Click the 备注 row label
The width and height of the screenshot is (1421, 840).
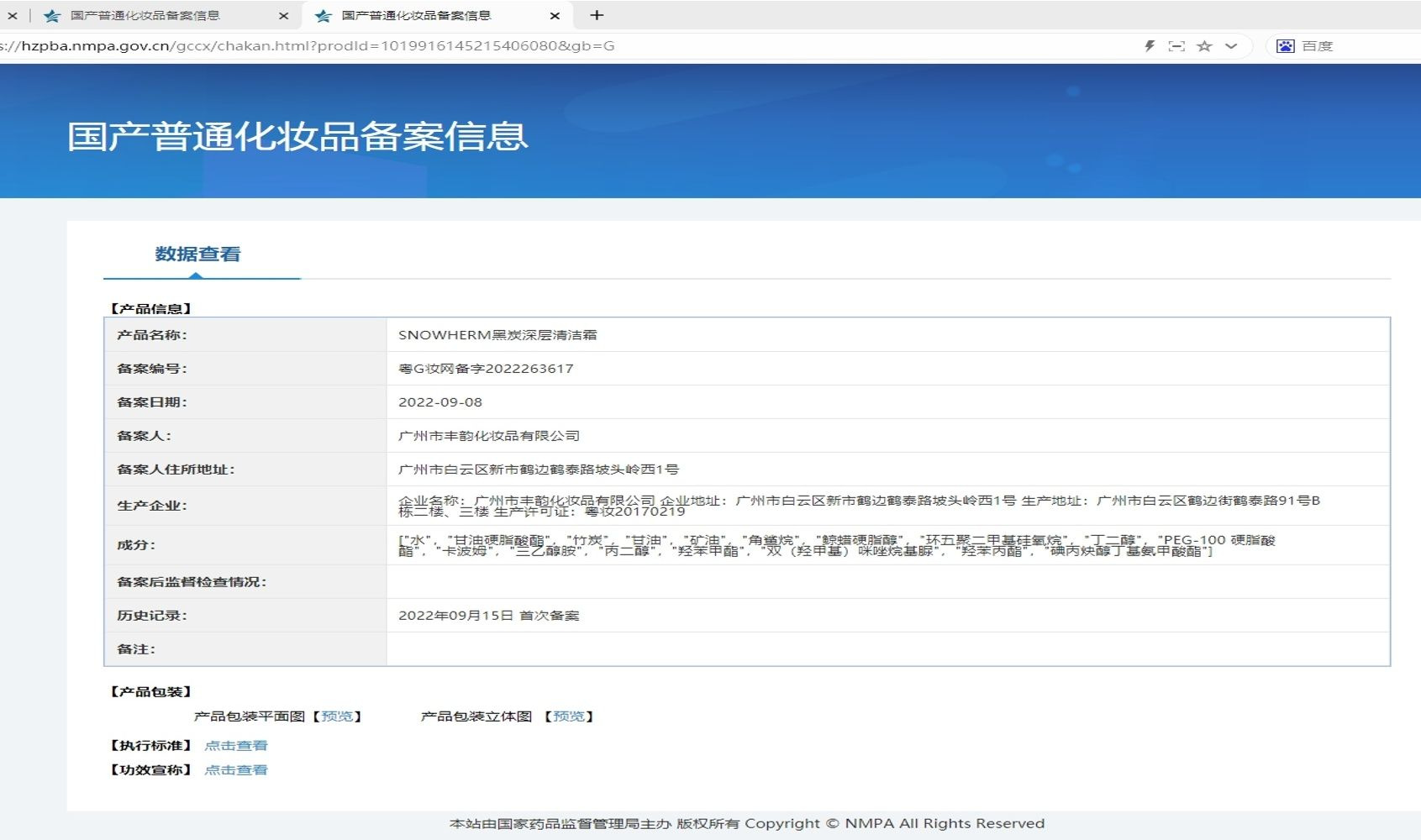pos(136,649)
